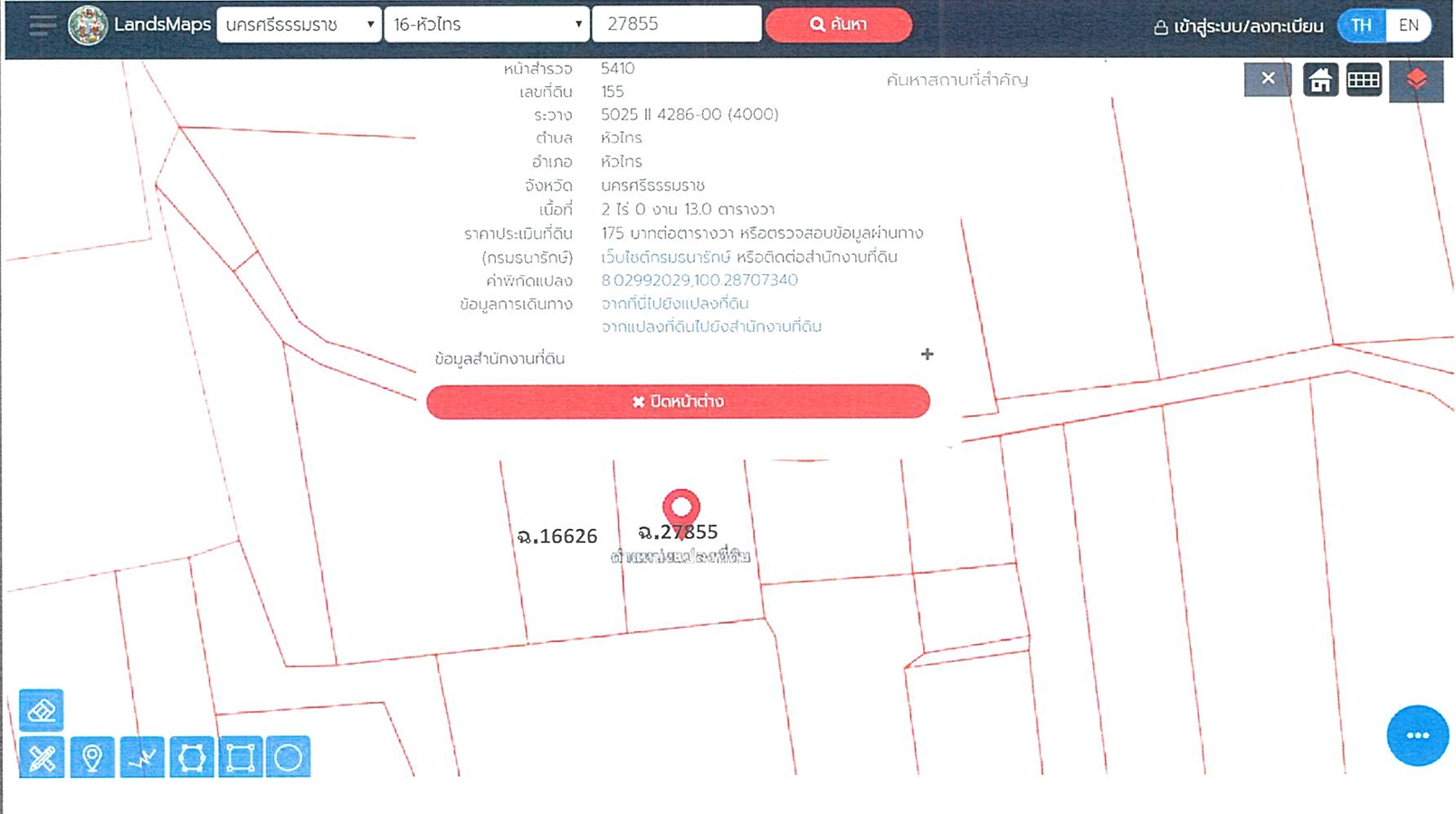Open the hamburger menu icon
1456x814 pixels.
[42, 24]
